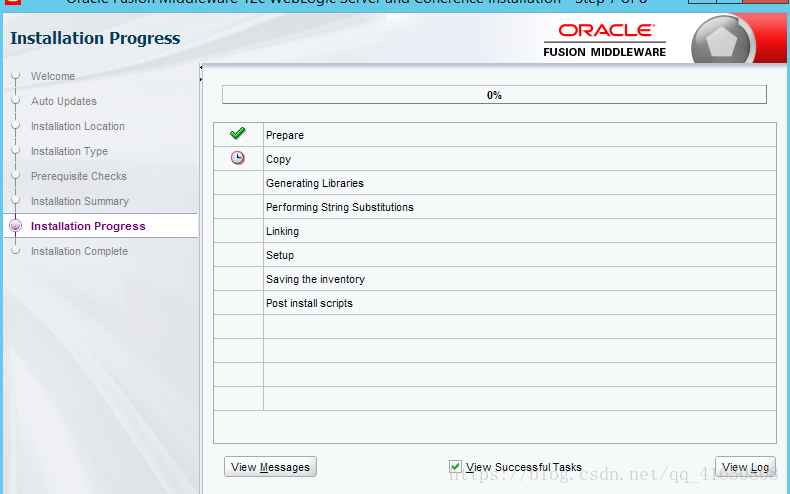
Task: Click the Installation Progress step bullet
Action: (x=16, y=226)
